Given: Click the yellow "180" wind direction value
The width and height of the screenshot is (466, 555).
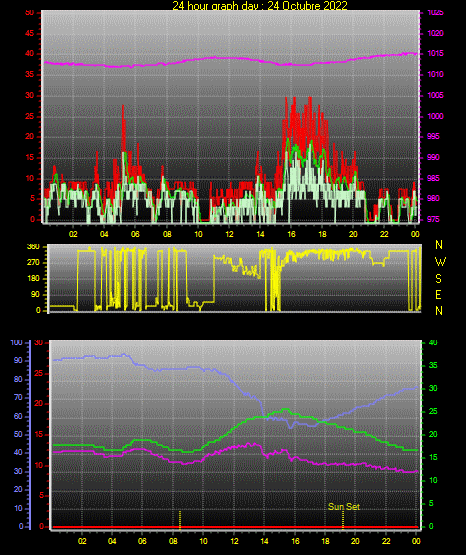Looking at the screenshot, I should 34,279.
